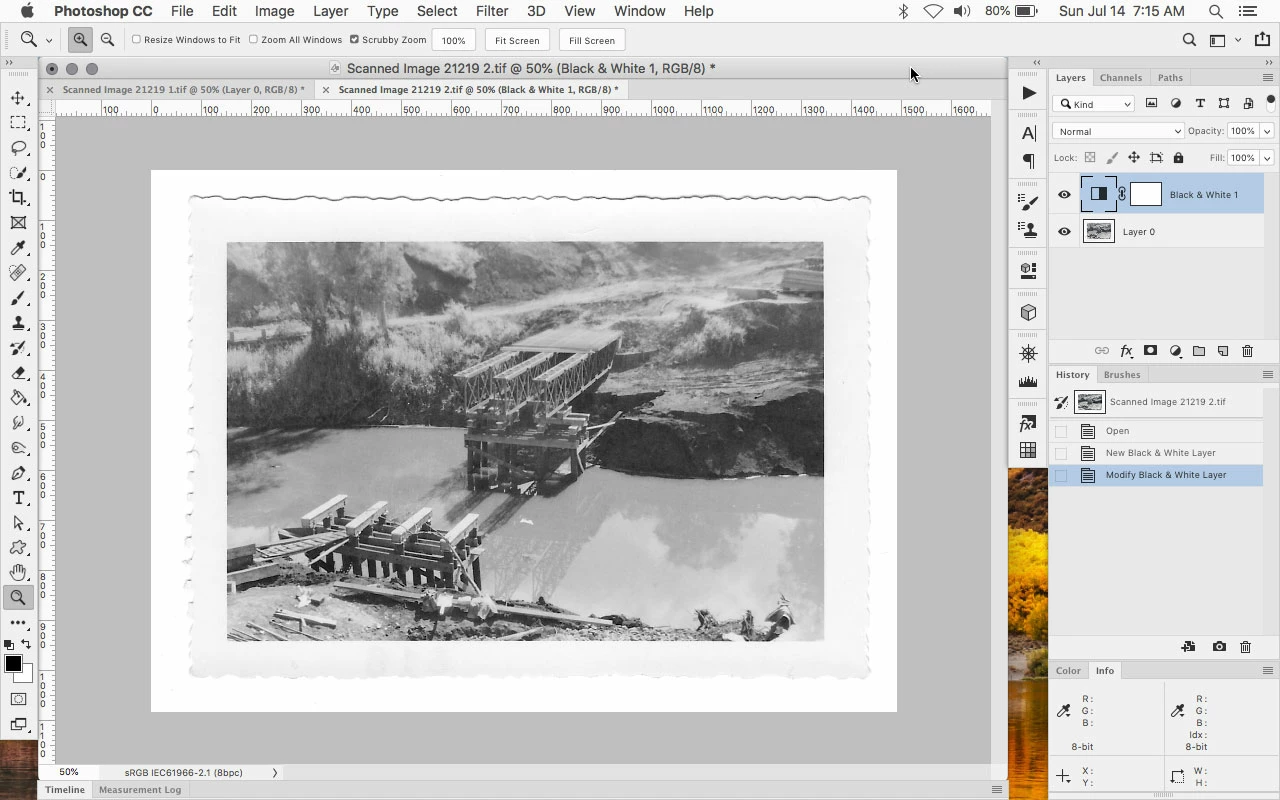Image resolution: width=1280 pixels, height=800 pixels.
Task: Click the Fit Screen button
Action: [x=517, y=40]
